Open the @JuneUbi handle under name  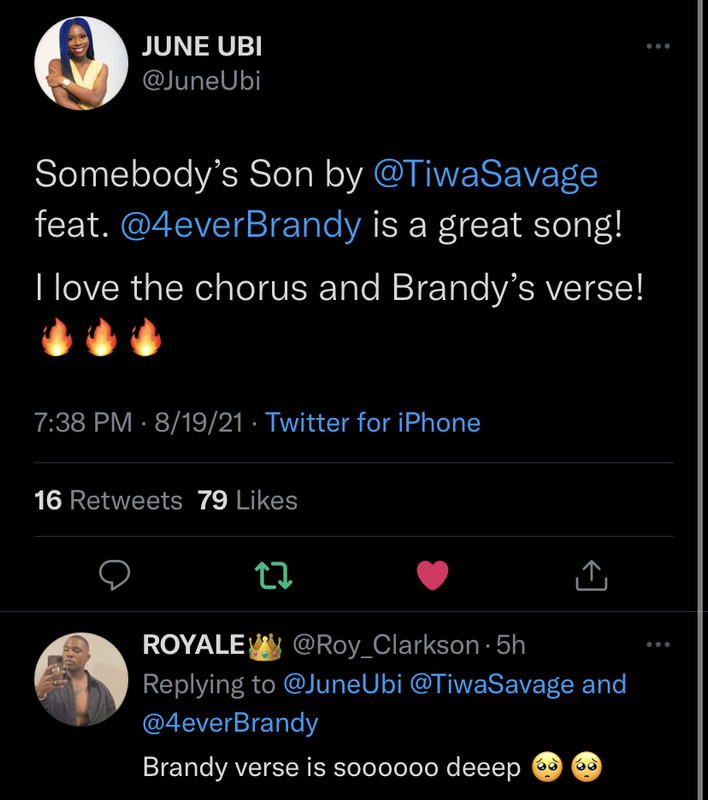click(201, 81)
